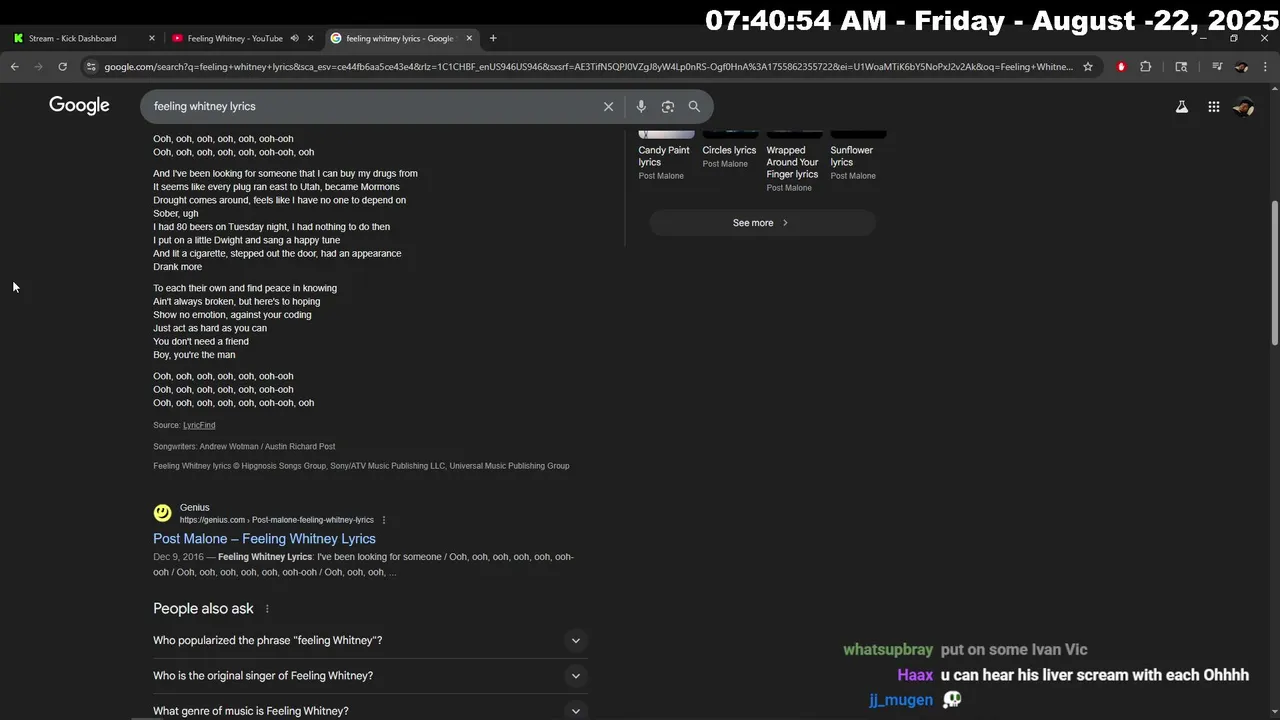1280x720 pixels.
Task: Close the Google search tab
Action: [469, 38]
